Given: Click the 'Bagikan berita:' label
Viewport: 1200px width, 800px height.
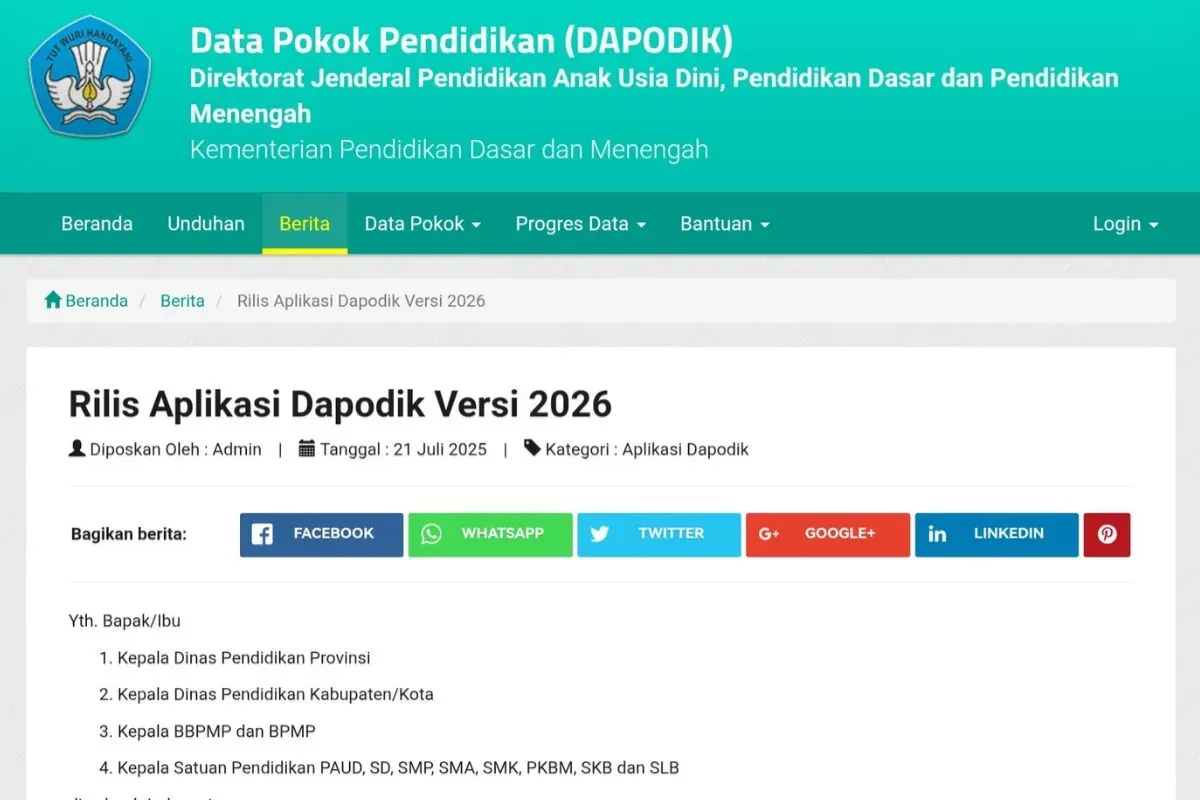Looking at the screenshot, I should (x=129, y=534).
